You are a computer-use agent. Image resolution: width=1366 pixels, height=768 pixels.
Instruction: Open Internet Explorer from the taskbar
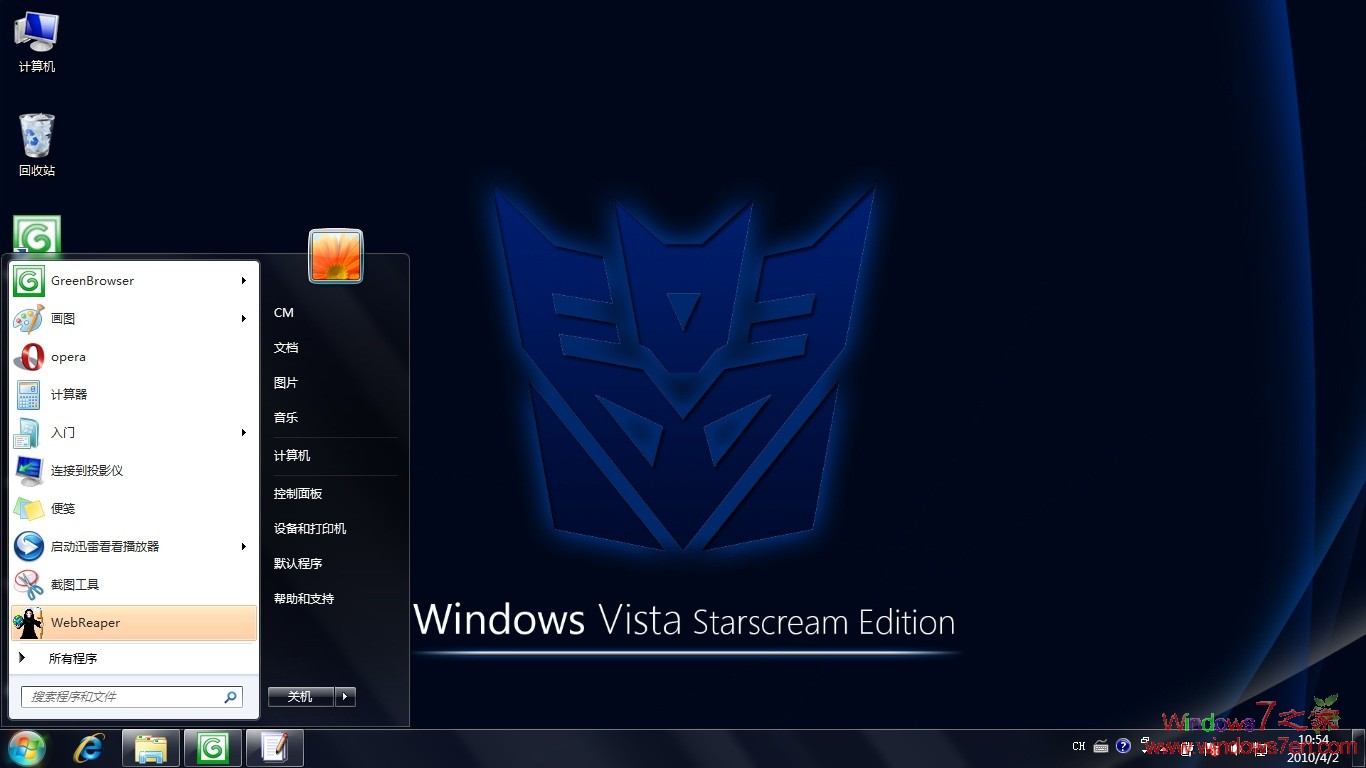(88, 747)
